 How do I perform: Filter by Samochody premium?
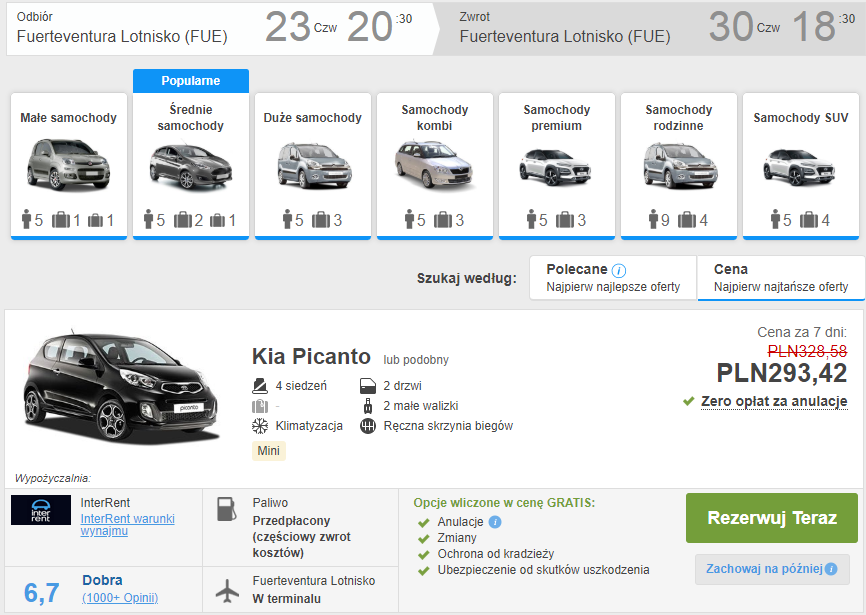(557, 166)
